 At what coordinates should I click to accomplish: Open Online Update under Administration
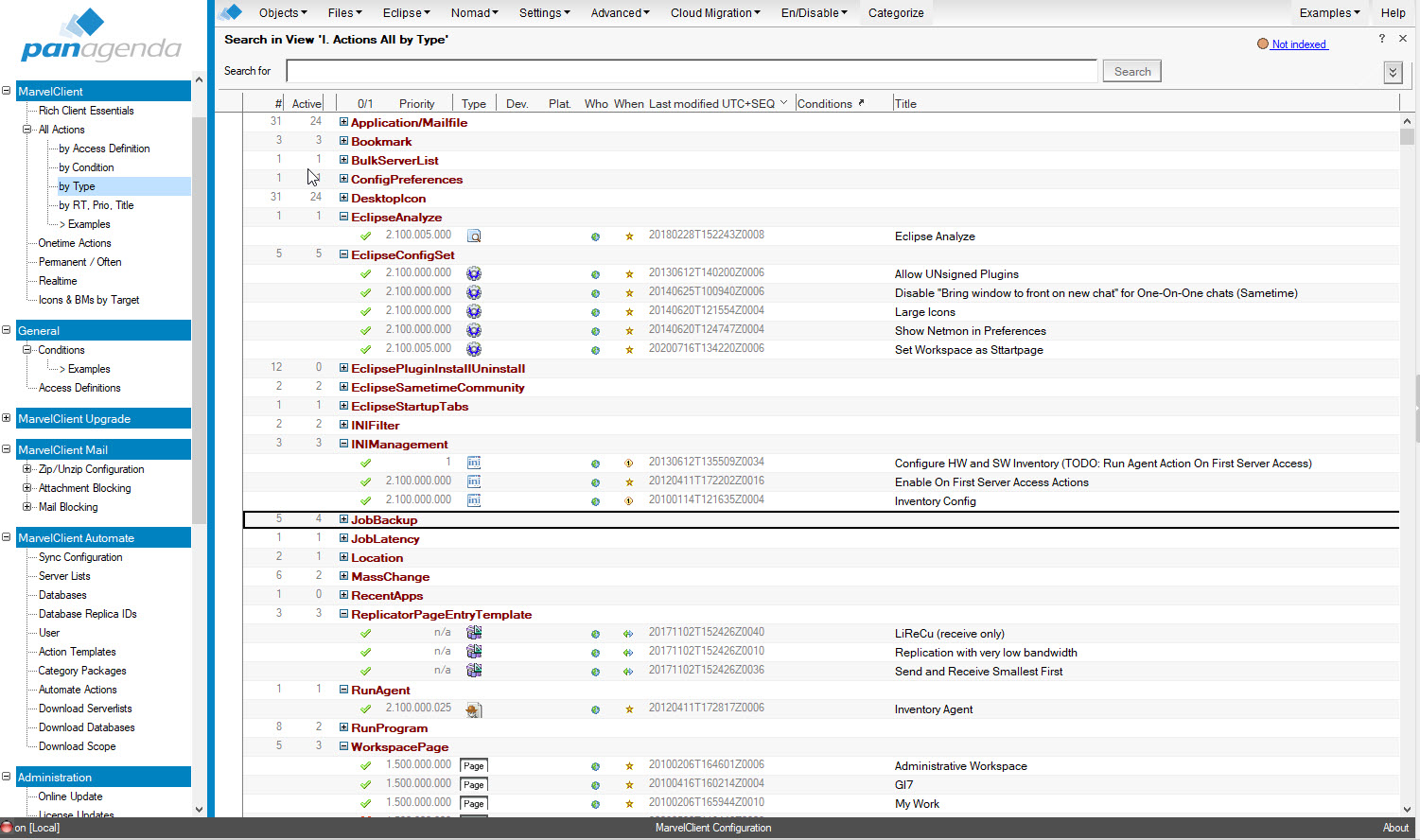[x=70, y=796]
